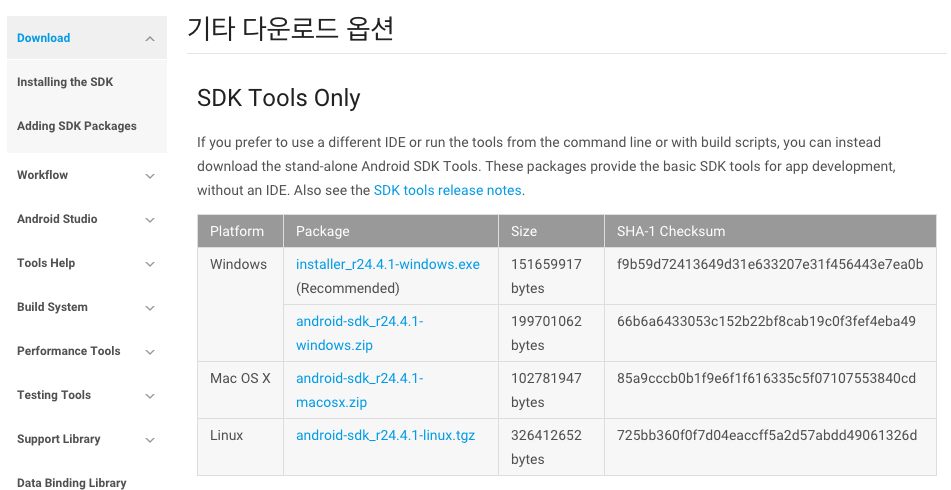951x490 pixels.
Task: Click the Workflow sidebar label
Action: point(43,175)
